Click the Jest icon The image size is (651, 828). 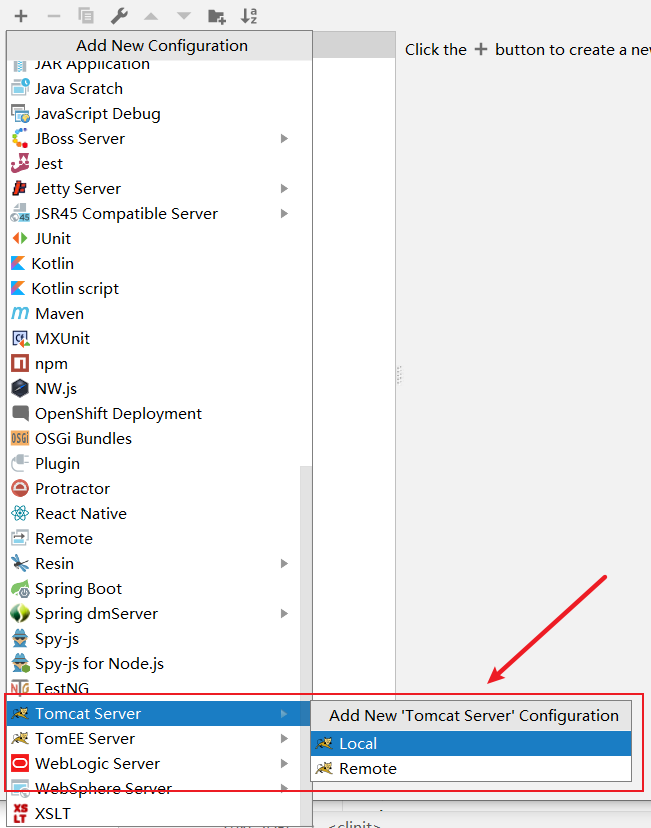click(20, 163)
